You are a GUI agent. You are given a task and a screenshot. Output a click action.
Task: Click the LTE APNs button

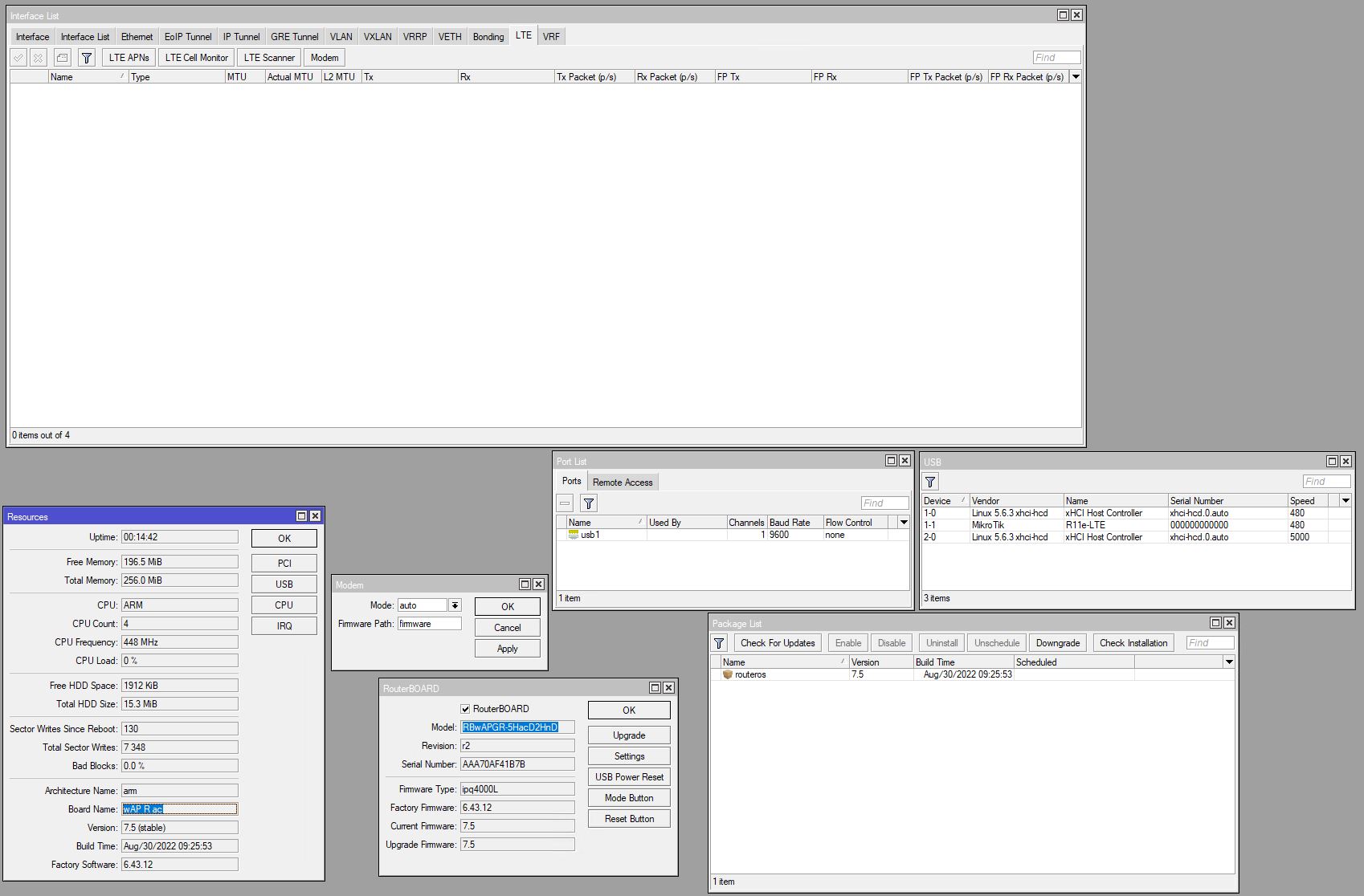[129, 58]
